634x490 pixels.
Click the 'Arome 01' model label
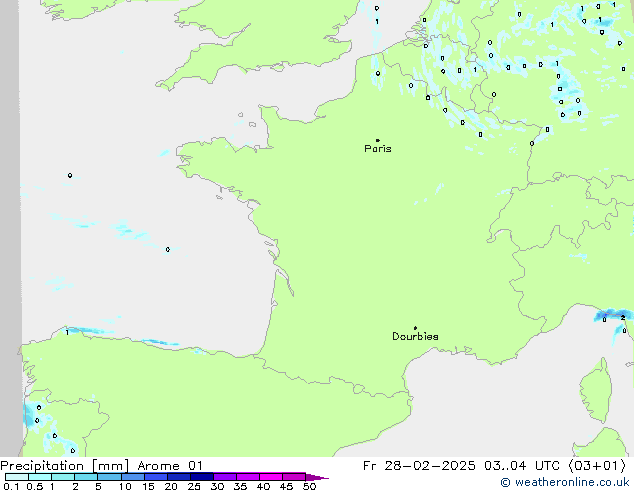tap(170, 466)
